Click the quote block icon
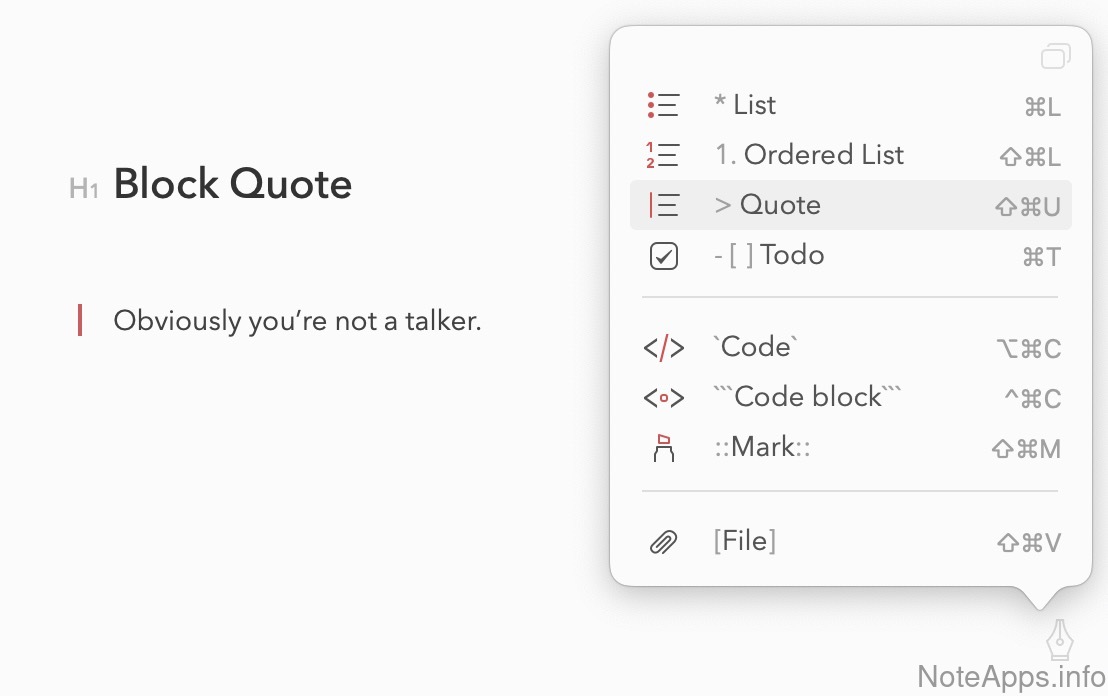 click(x=663, y=205)
